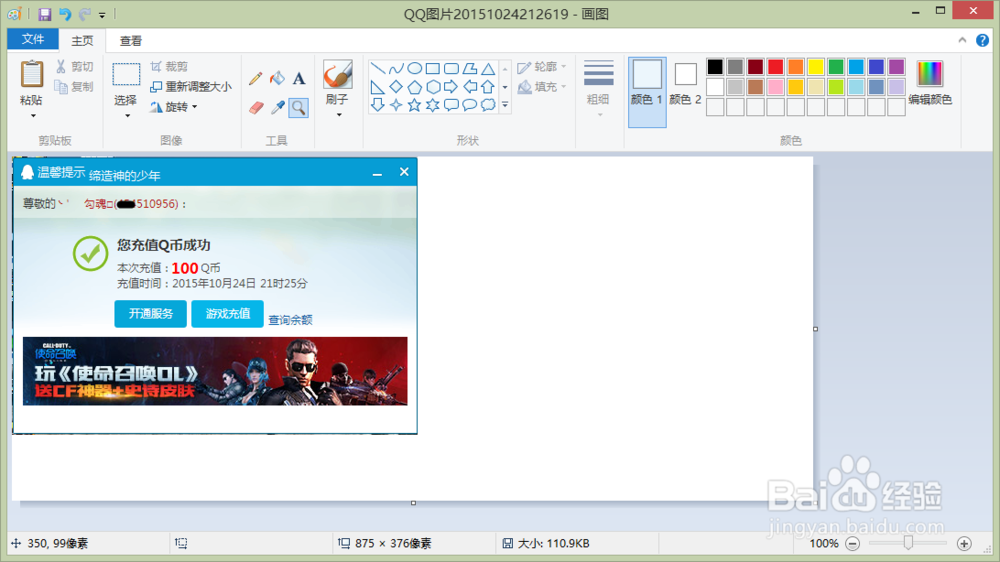The width and height of the screenshot is (1000, 562).
Task: Click the close X in pasted QQ dialog
Action: click(x=404, y=172)
